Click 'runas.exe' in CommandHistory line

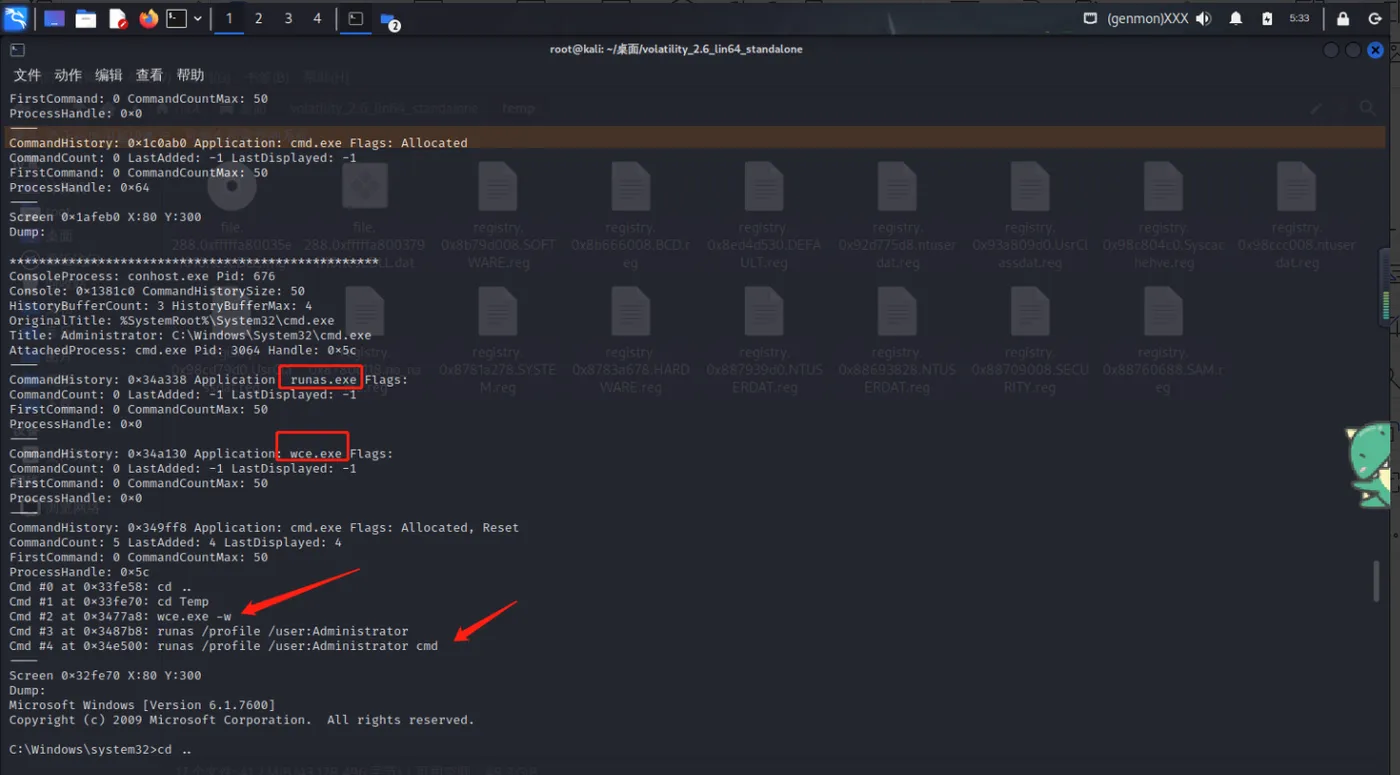tap(323, 380)
